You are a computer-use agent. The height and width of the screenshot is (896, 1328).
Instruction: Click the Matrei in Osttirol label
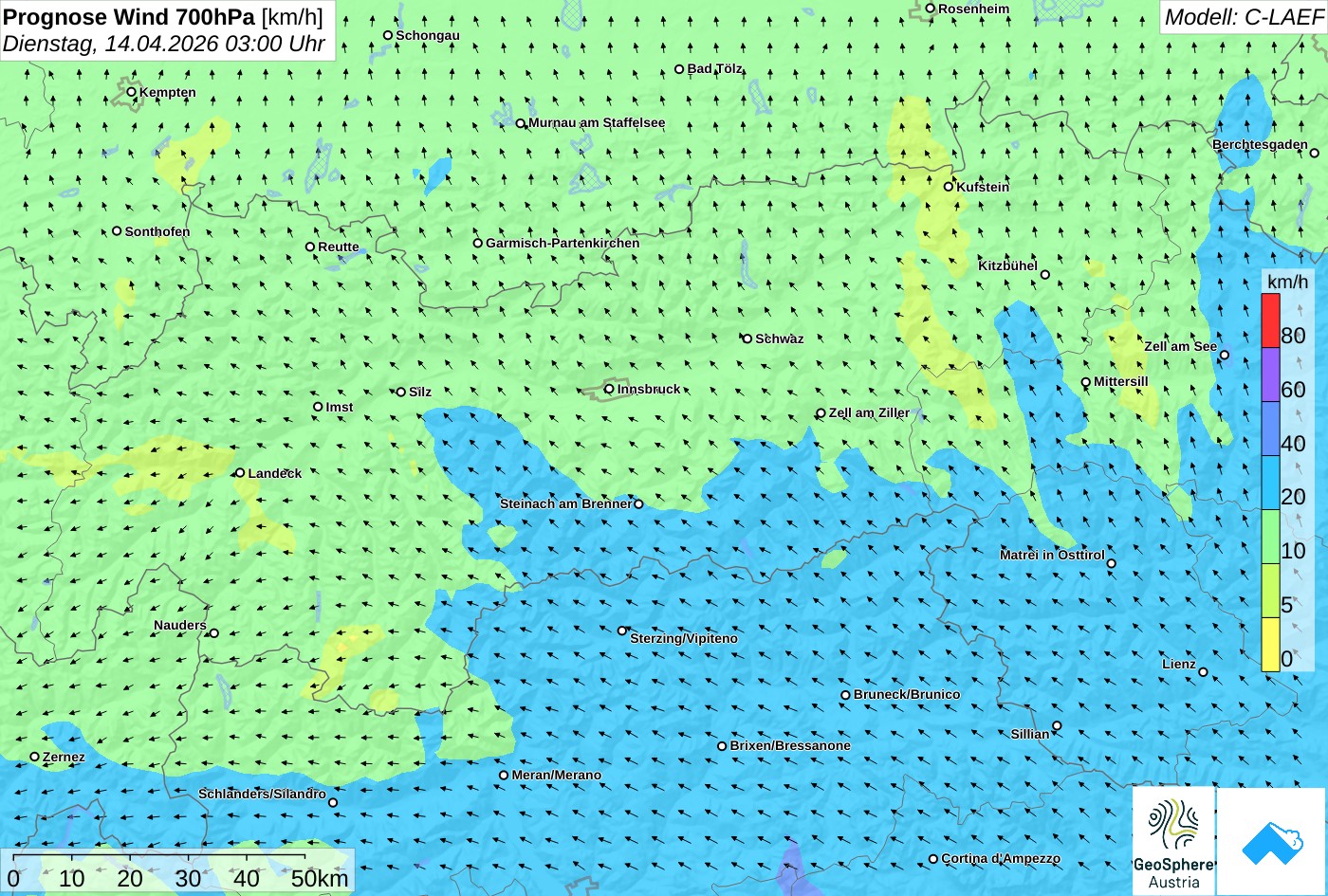click(x=1052, y=555)
